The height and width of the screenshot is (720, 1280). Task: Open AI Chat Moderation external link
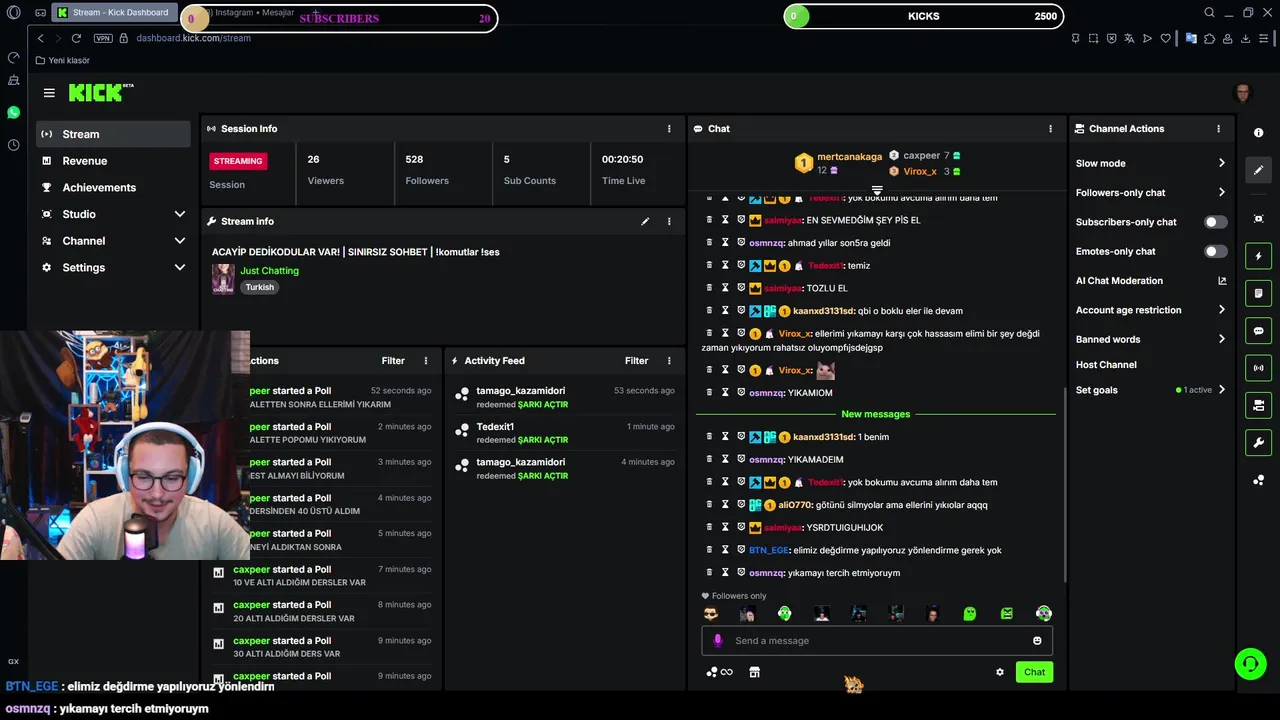coord(1222,281)
